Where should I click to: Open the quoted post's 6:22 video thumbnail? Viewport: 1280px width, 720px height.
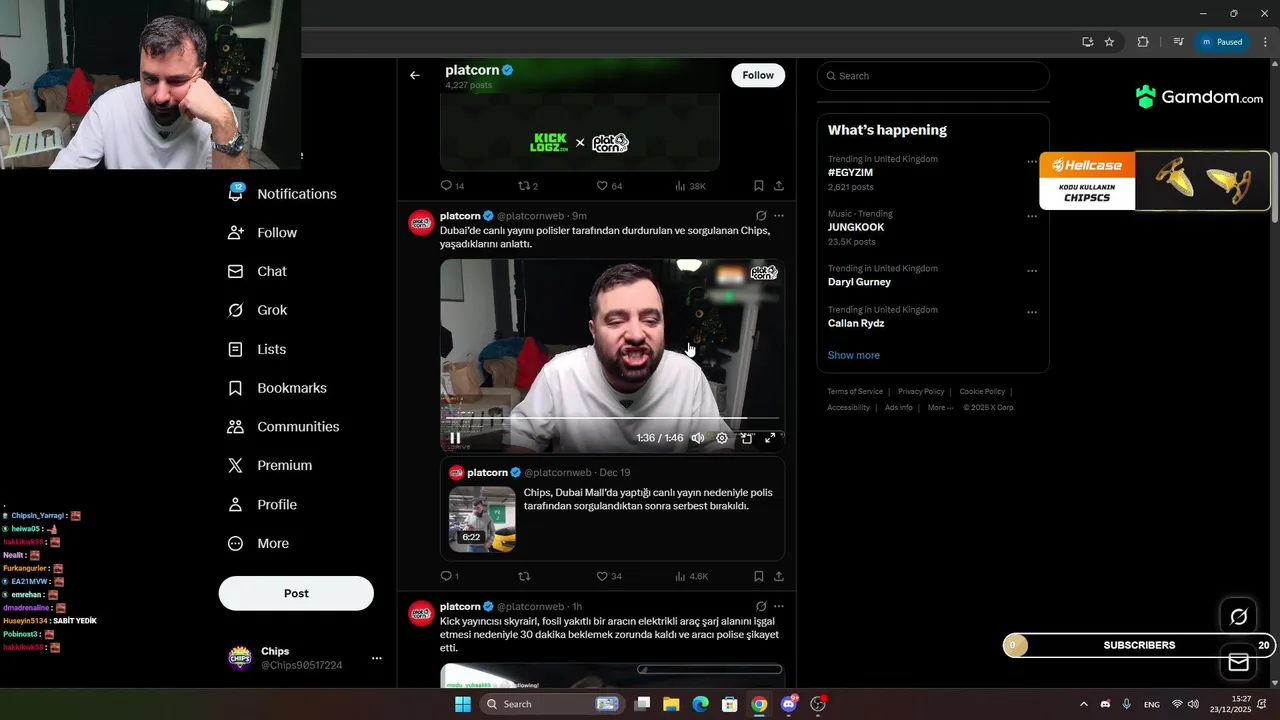pyautogui.click(x=482, y=519)
